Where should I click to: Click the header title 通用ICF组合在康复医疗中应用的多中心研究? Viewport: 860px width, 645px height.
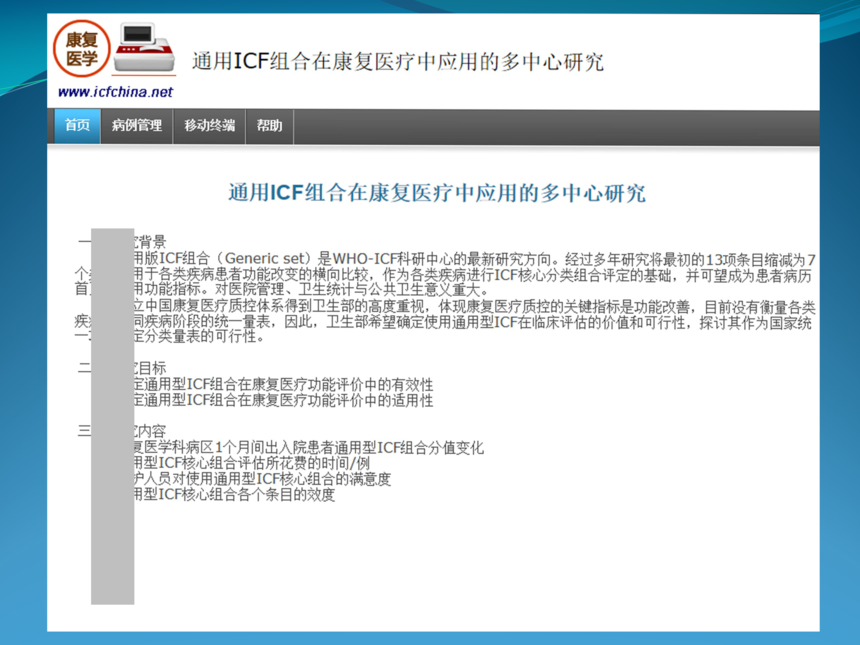click(398, 61)
